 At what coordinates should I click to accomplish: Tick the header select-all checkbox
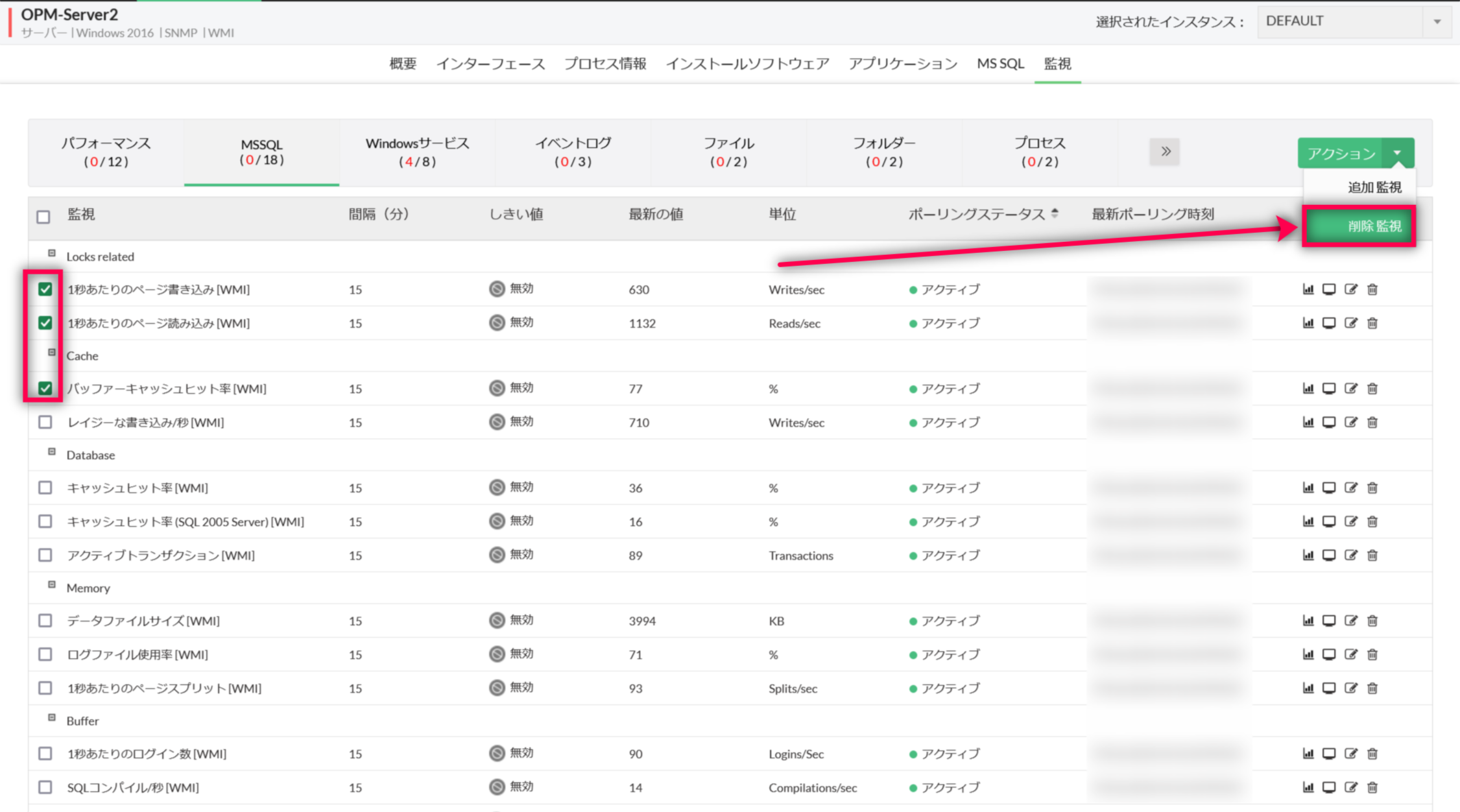[43, 217]
